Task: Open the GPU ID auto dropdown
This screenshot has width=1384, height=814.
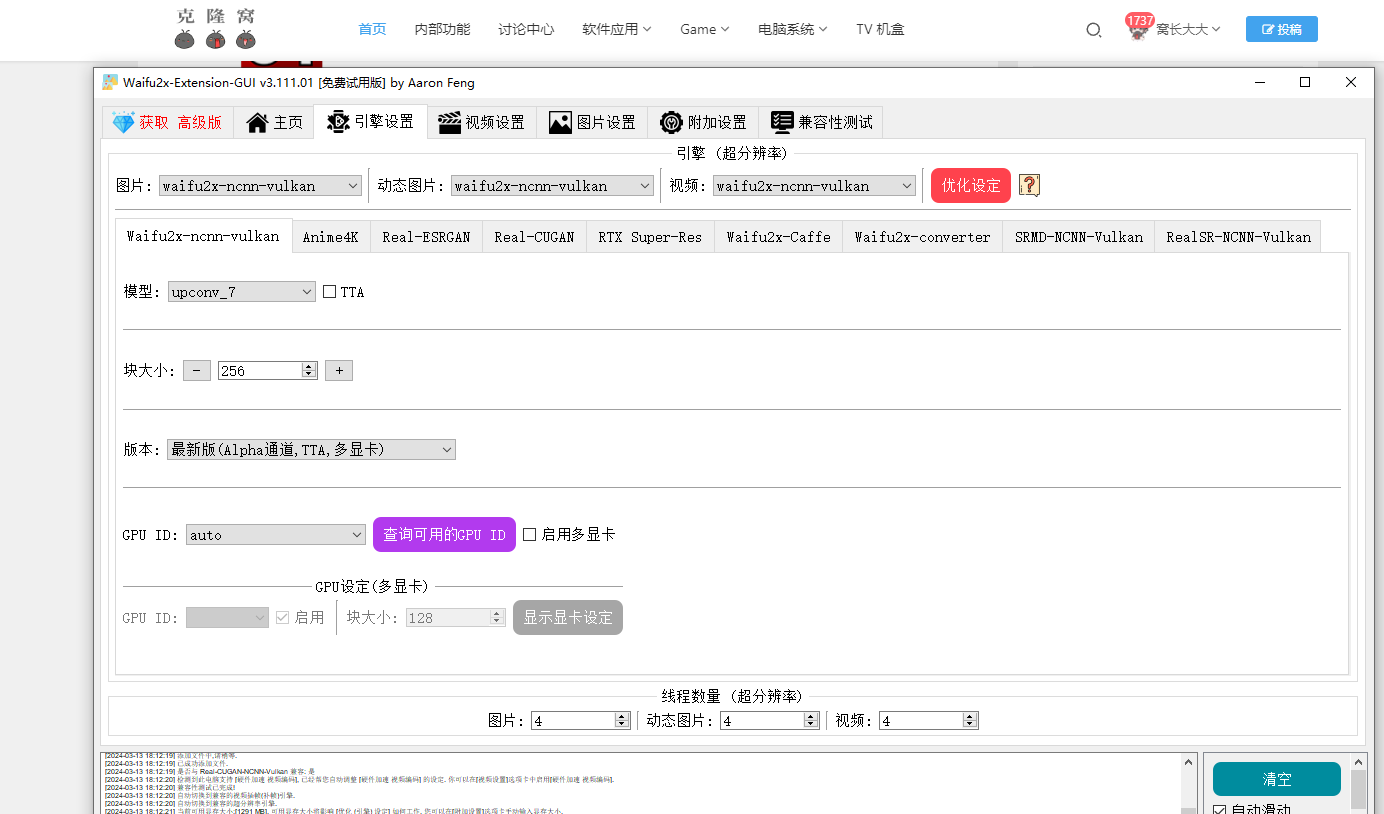Action: [x=276, y=535]
